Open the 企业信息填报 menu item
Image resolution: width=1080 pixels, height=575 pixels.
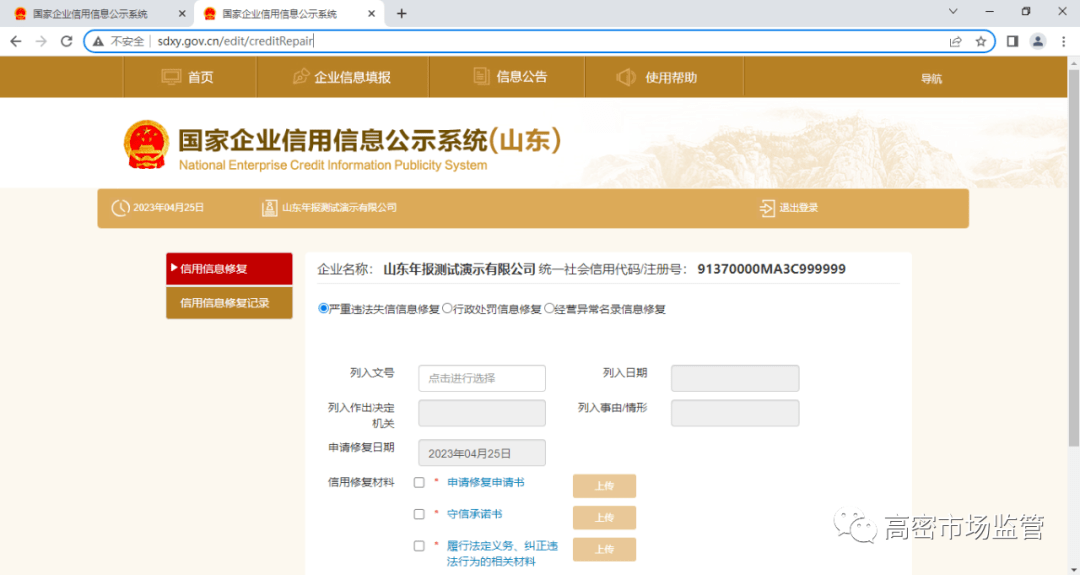coord(342,77)
